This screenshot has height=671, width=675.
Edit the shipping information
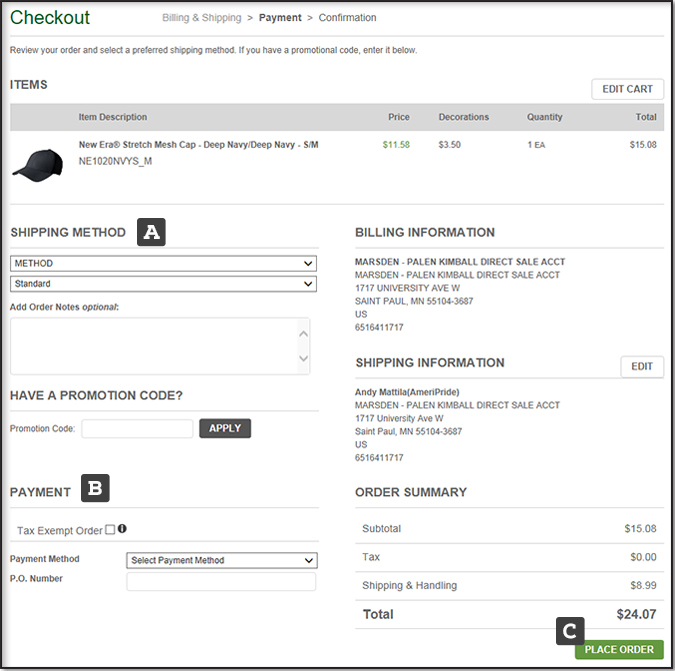pyautogui.click(x=642, y=366)
